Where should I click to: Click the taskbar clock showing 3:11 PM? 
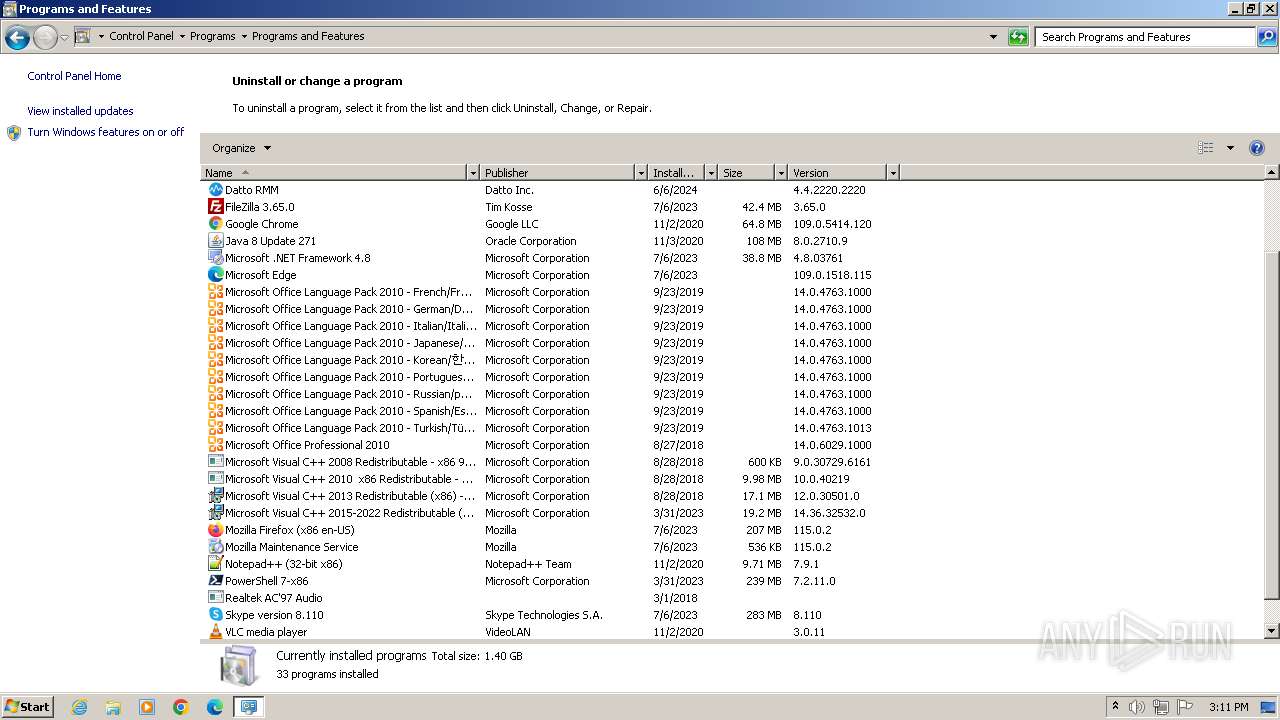pyautogui.click(x=1228, y=707)
